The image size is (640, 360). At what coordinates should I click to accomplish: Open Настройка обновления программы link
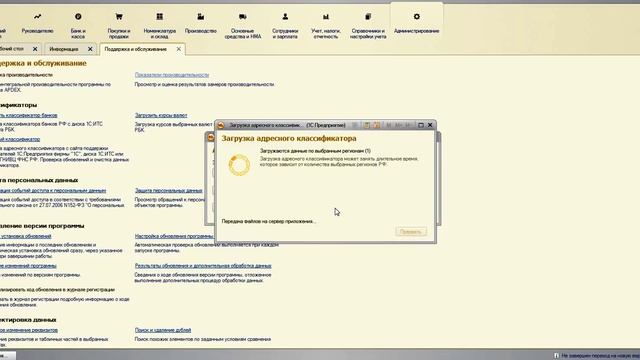point(174,236)
